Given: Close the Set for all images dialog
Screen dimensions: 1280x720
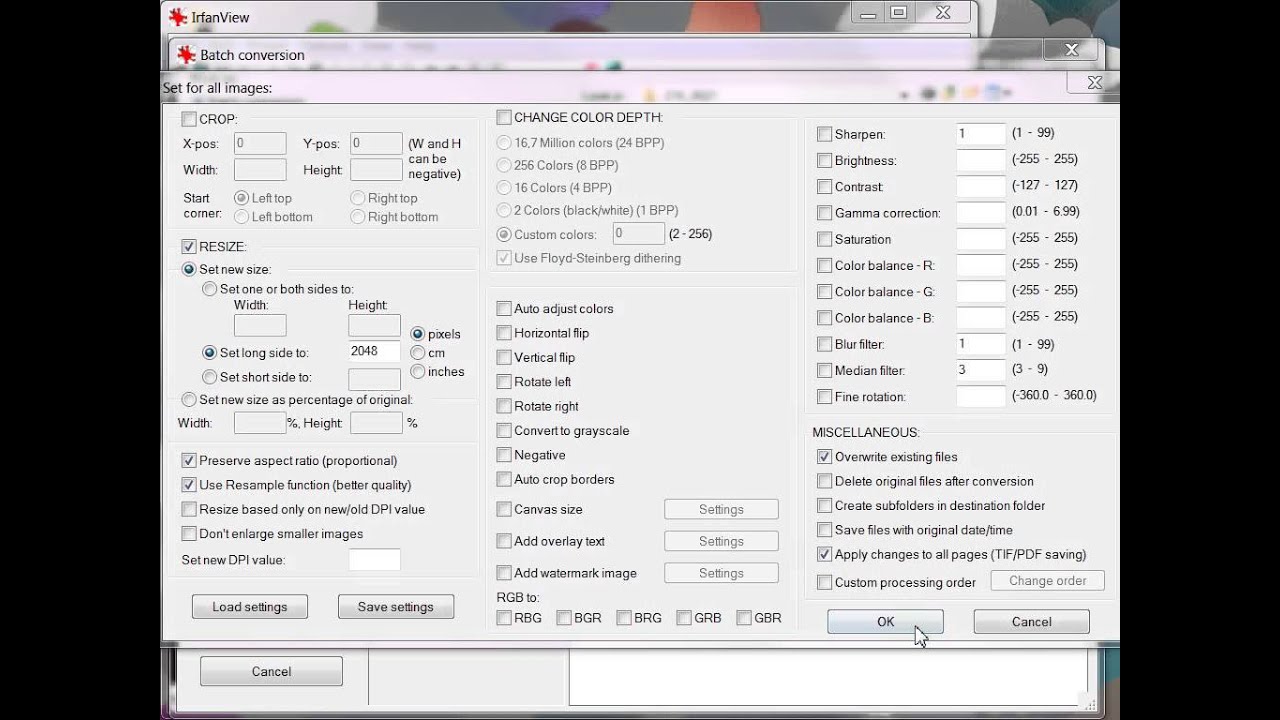Looking at the screenshot, I should click(x=1094, y=83).
